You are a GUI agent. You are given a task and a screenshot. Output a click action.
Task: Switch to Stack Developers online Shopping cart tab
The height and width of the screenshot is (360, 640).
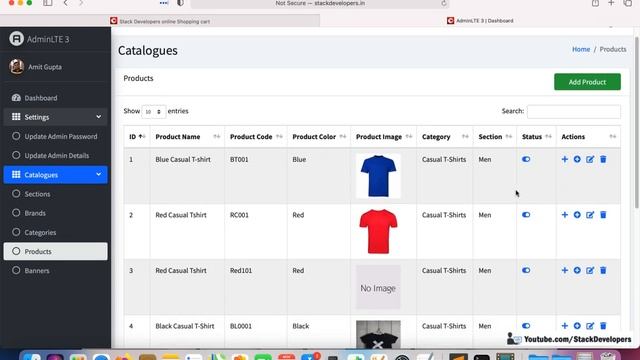click(x=160, y=21)
